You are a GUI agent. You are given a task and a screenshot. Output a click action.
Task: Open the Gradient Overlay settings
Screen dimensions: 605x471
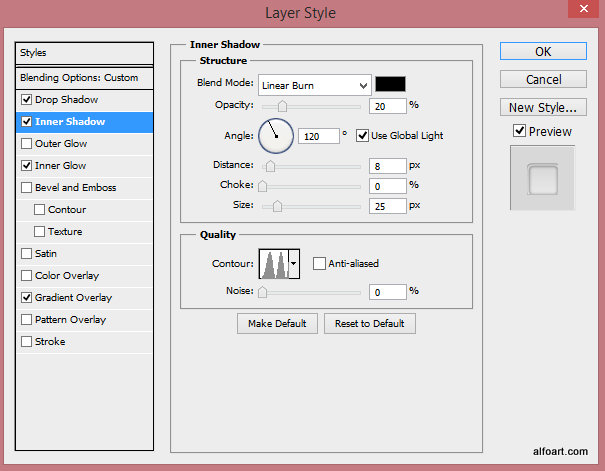tap(73, 298)
